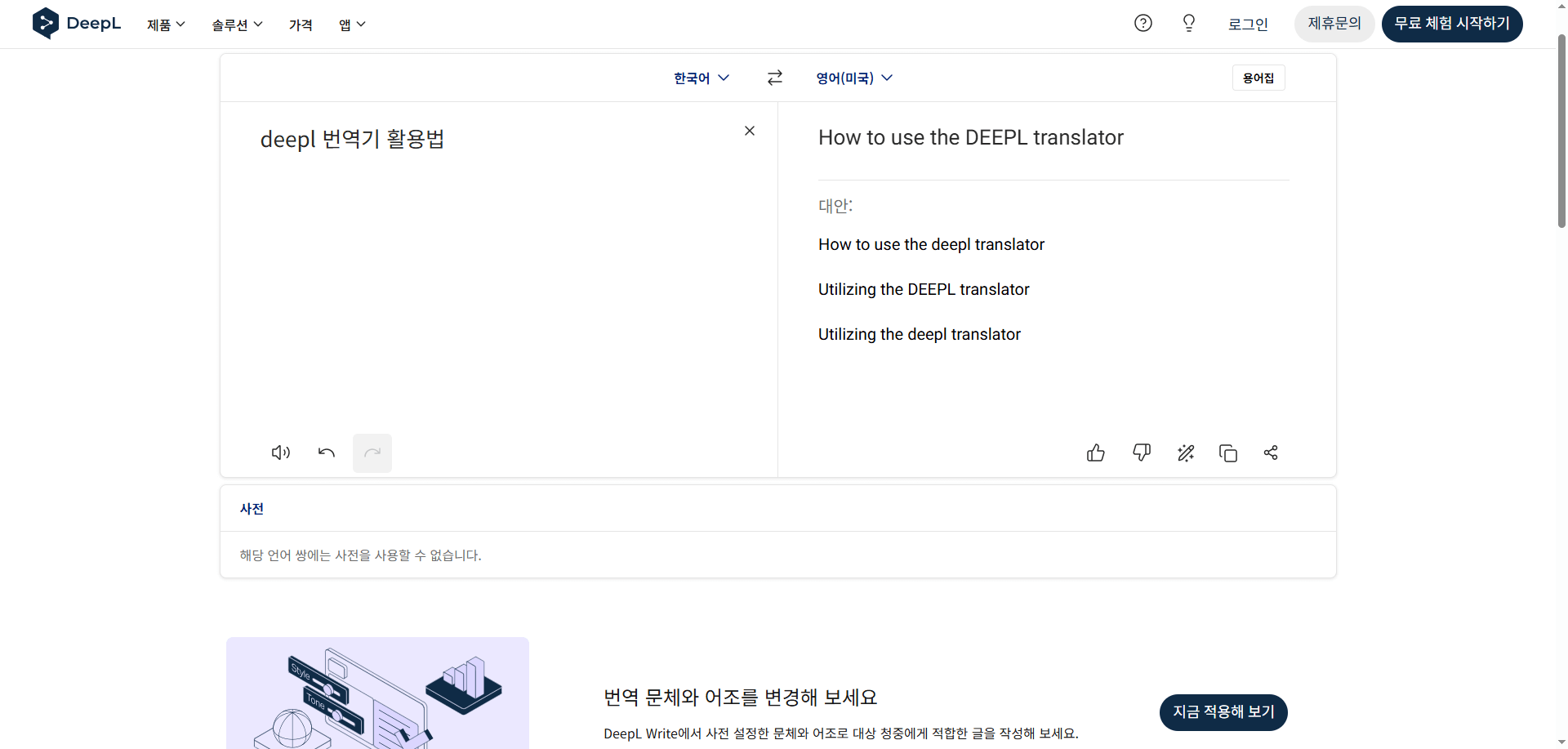Image resolution: width=1568 pixels, height=749 pixels.
Task: Open the 솔루션 menu
Action: click(236, 25)
